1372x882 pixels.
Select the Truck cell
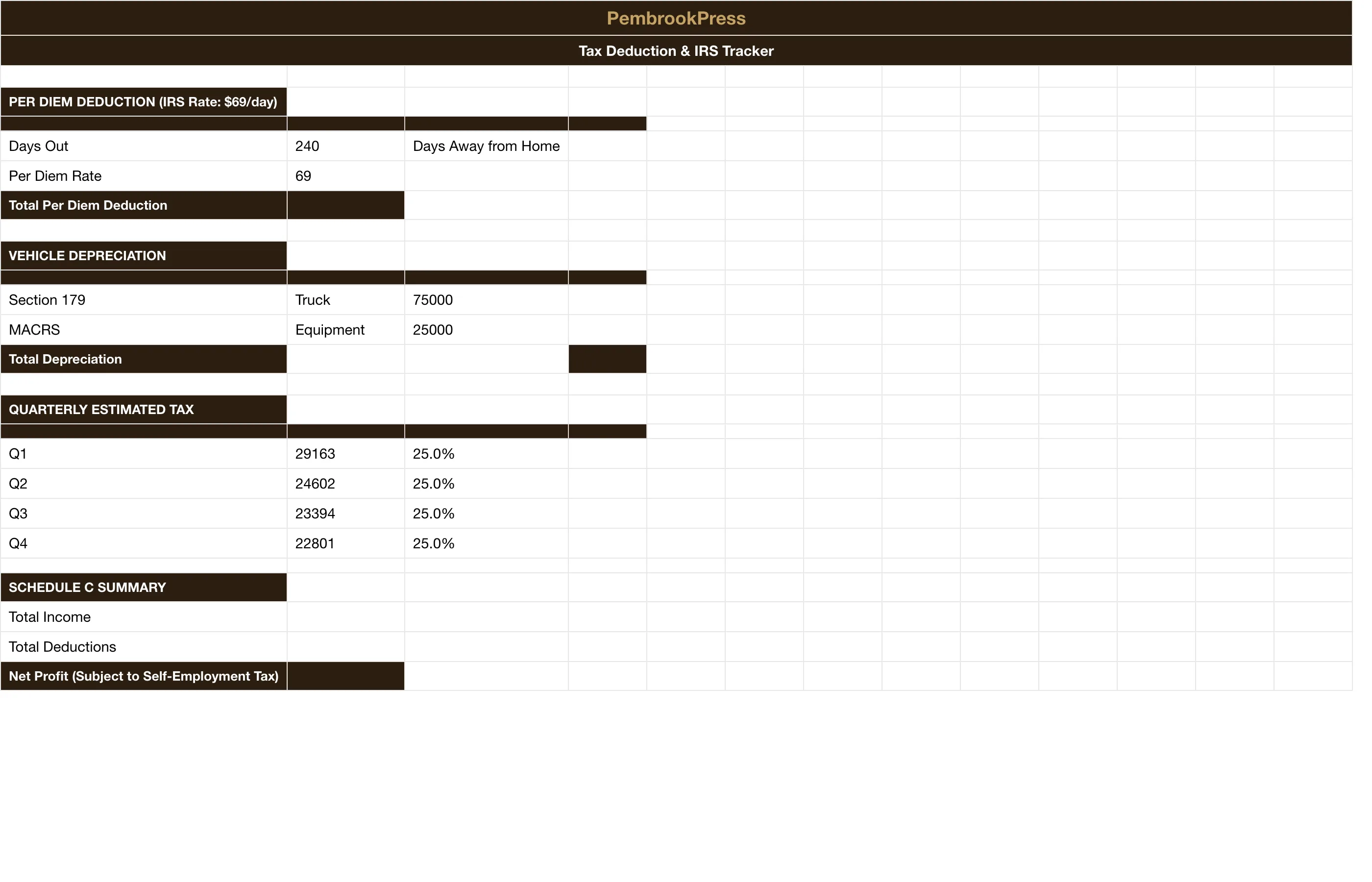[346, 299]
